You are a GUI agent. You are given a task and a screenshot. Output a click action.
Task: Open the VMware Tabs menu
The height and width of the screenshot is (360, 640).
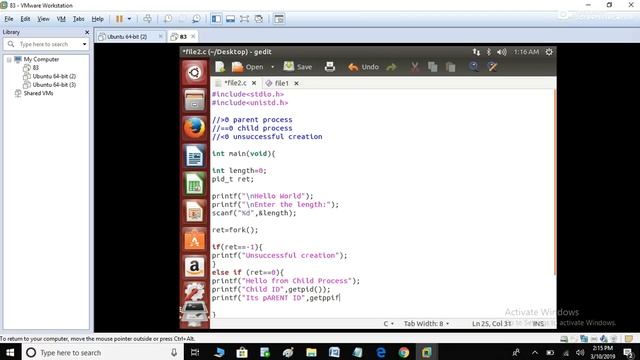tap(78, 19)
